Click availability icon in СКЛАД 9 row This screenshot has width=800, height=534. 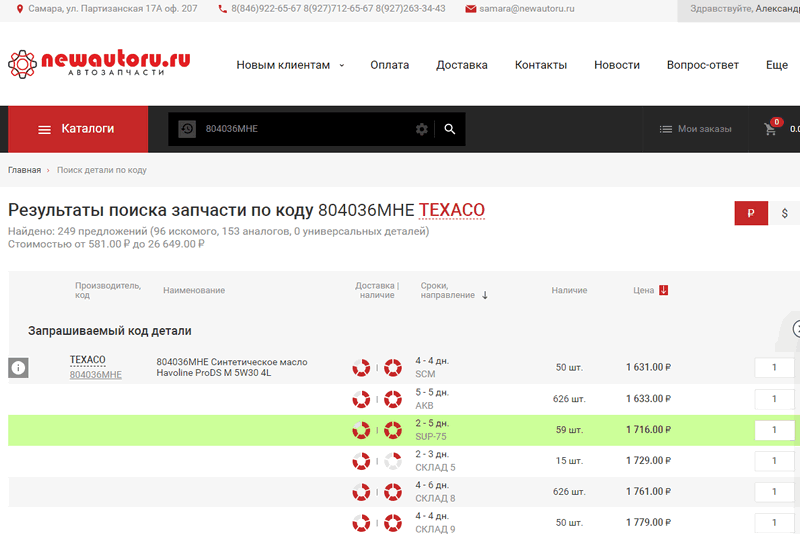[393, 523]
